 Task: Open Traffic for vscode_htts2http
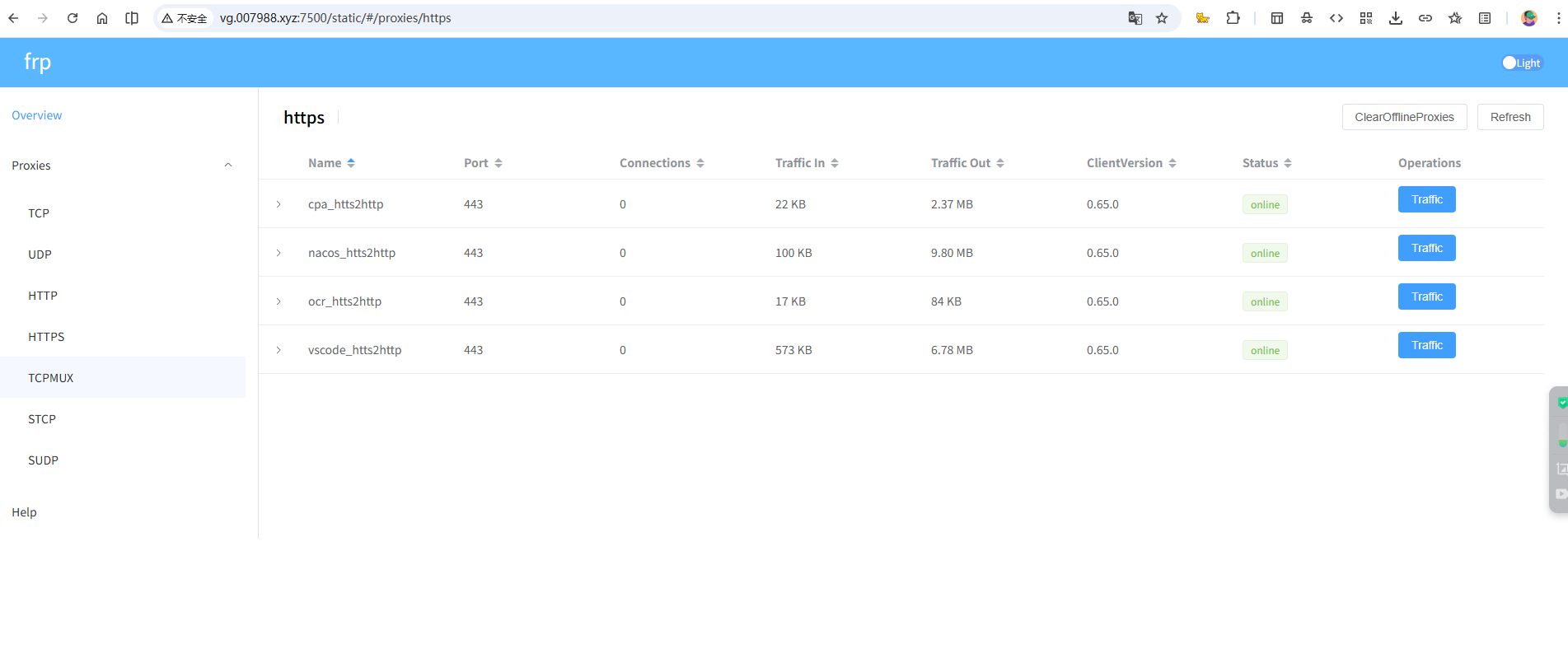coord(1426,345)
